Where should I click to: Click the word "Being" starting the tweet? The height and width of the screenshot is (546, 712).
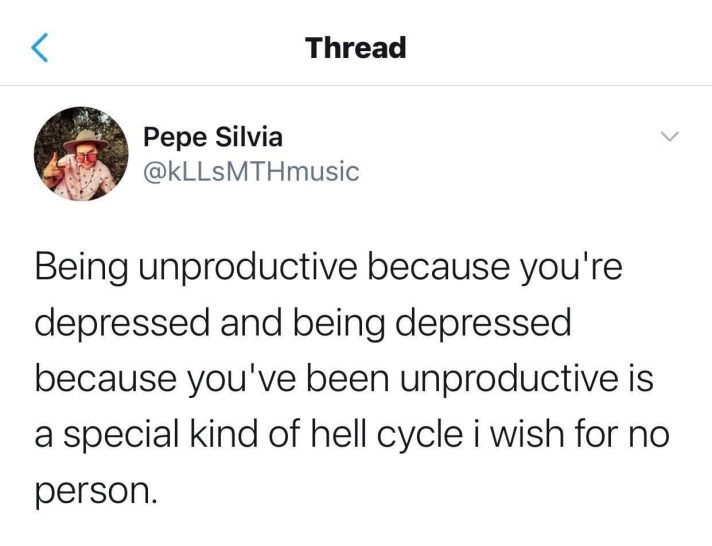(x=83, y=270)
